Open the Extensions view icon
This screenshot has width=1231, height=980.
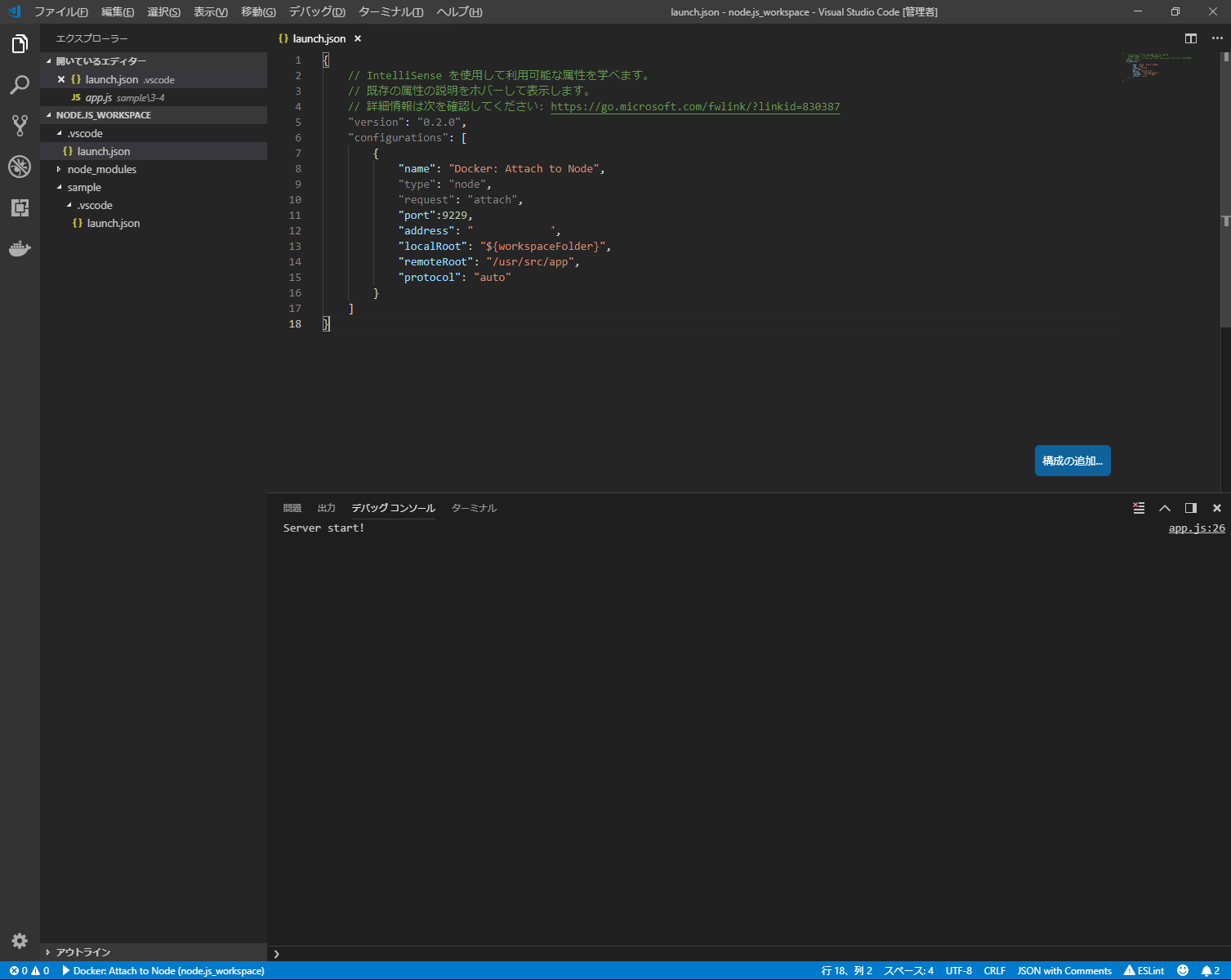coord(20,207)
